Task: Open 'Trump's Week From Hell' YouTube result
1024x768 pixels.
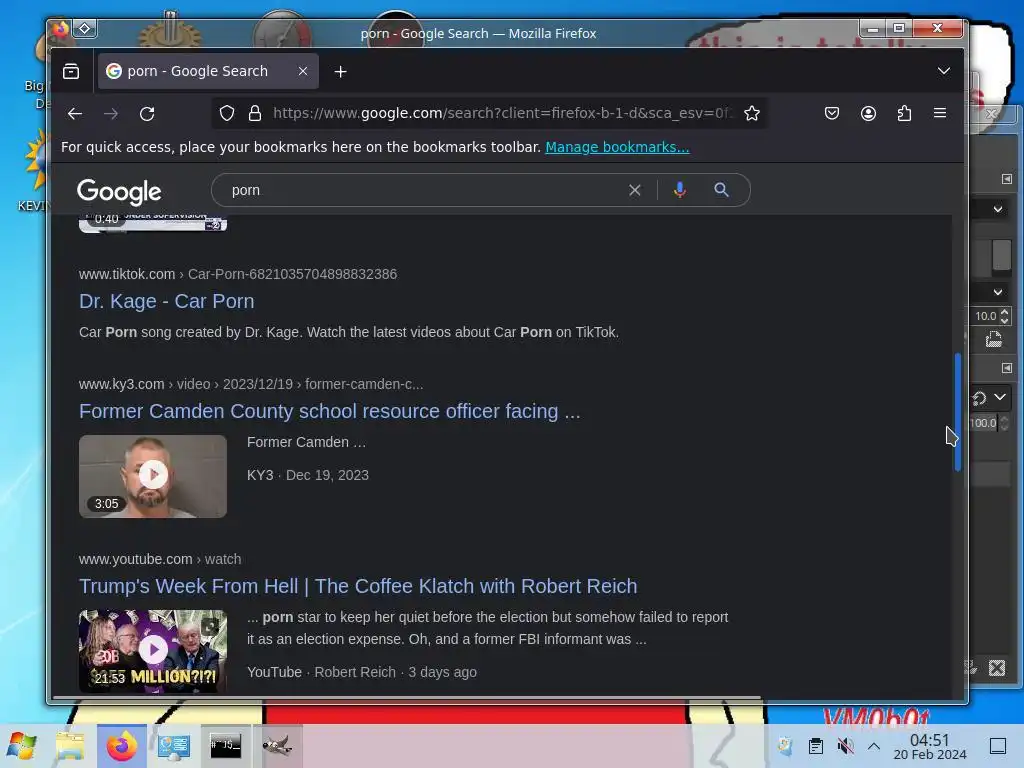Action: [358, 586]
